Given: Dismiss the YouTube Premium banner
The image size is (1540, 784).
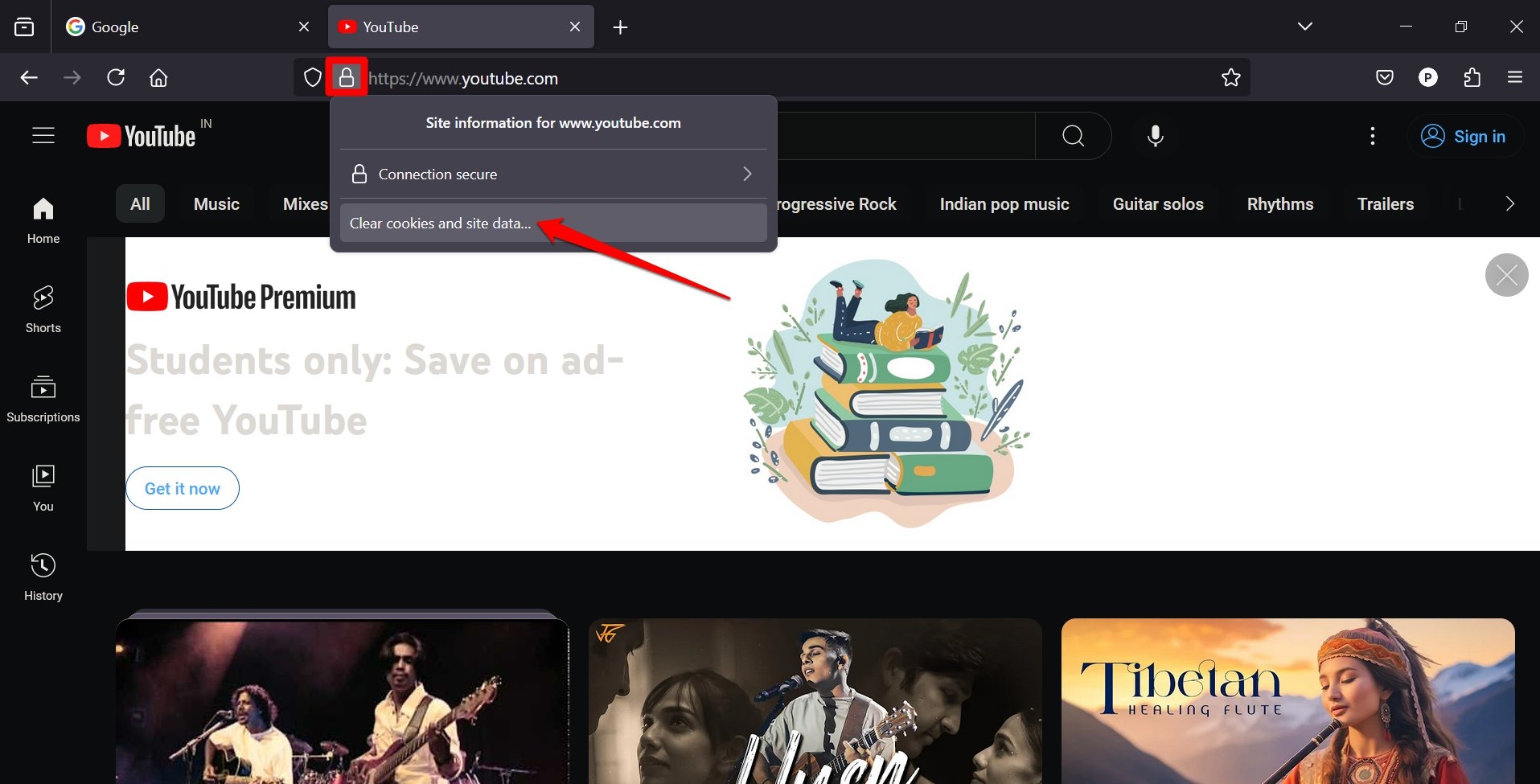Looking at the screenshot, I should point(1507,275).
